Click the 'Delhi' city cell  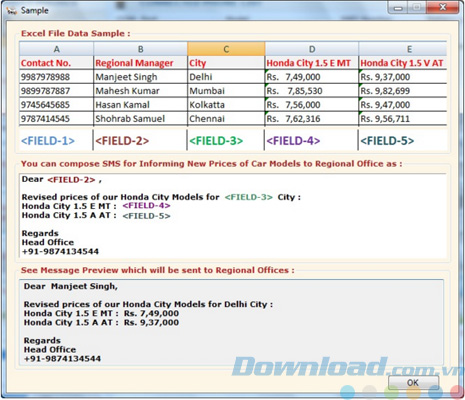(x=226, y=77)
